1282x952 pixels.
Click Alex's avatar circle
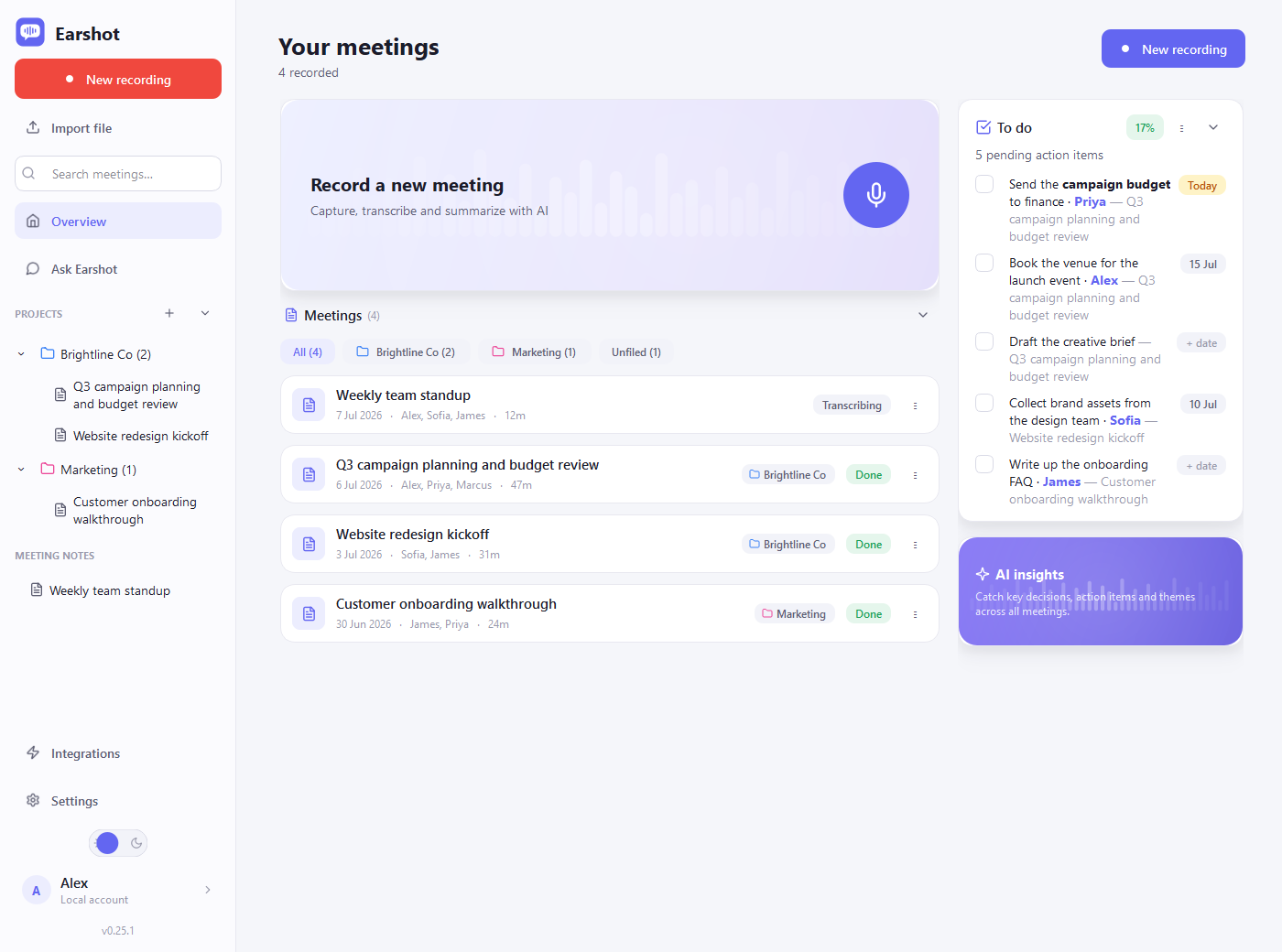tap(37, 890)
